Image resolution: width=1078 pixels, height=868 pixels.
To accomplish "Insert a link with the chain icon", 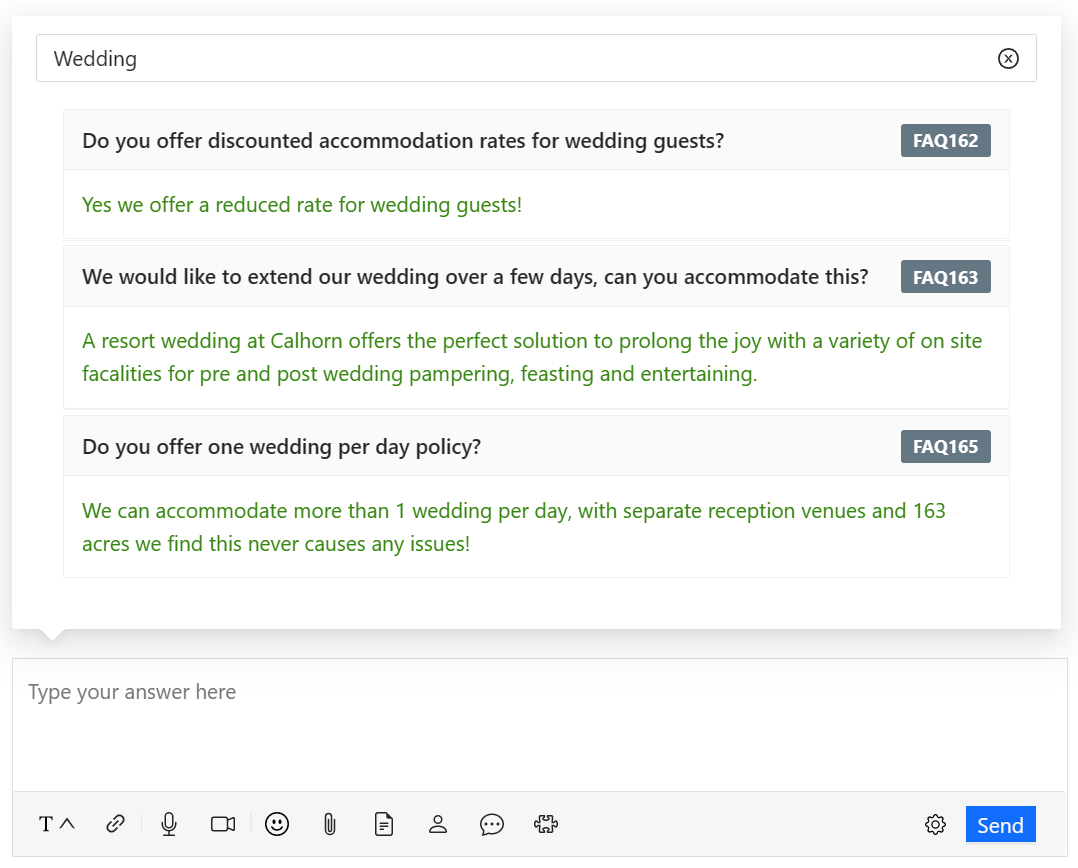I will click(x=116, y=824).
